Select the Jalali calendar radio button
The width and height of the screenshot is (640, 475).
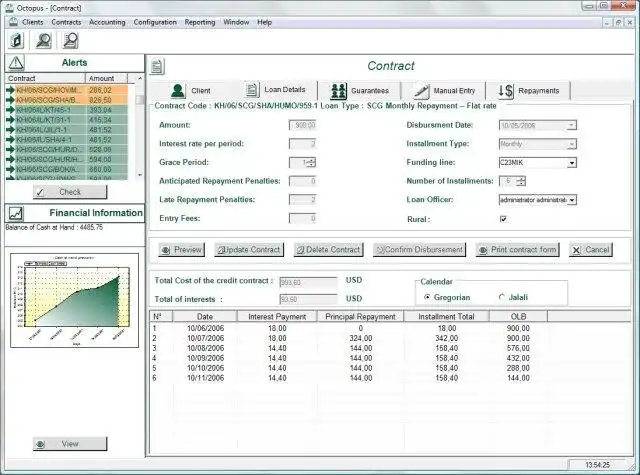(x=502, y=297)
